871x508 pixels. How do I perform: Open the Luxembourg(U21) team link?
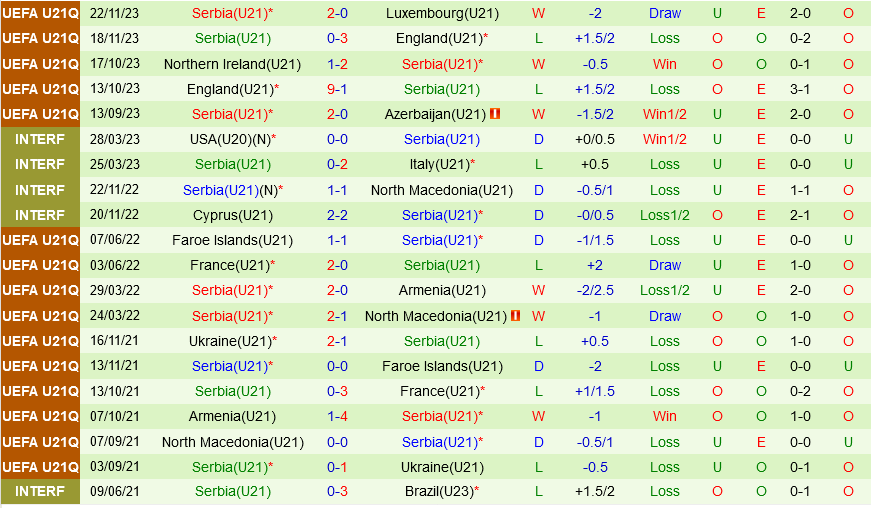click(442, 13)
